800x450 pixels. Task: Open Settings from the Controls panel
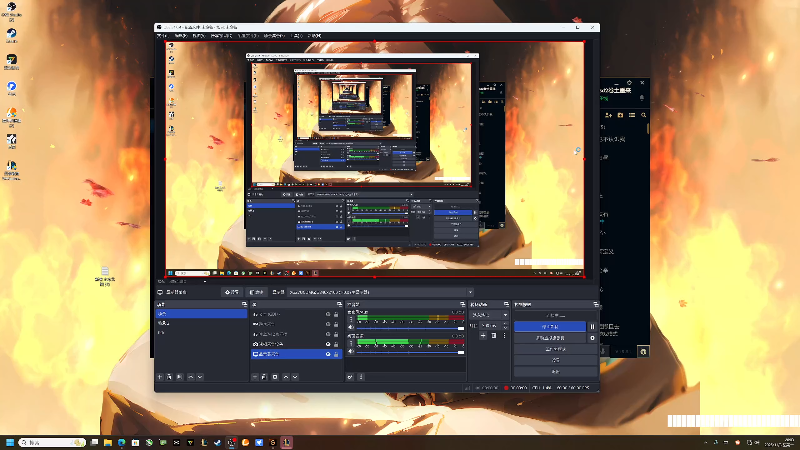pos(556,360)
